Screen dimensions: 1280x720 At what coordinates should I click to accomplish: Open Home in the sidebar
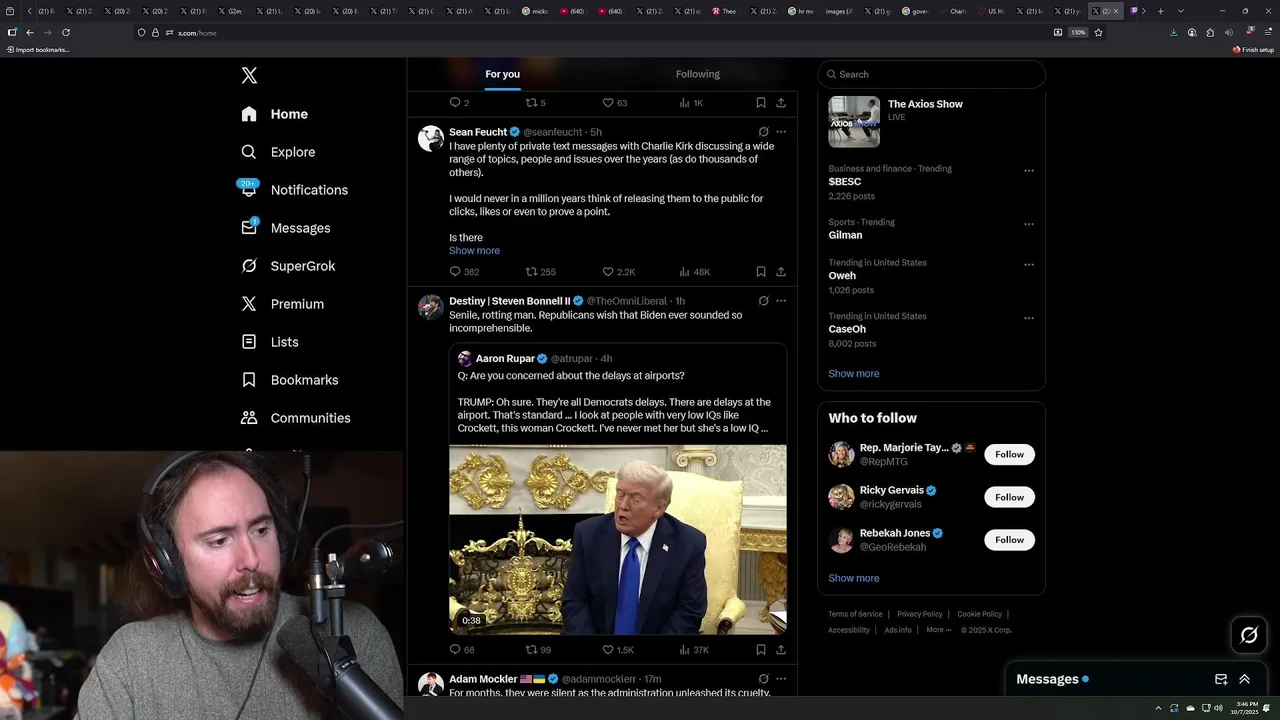[275, 114]
